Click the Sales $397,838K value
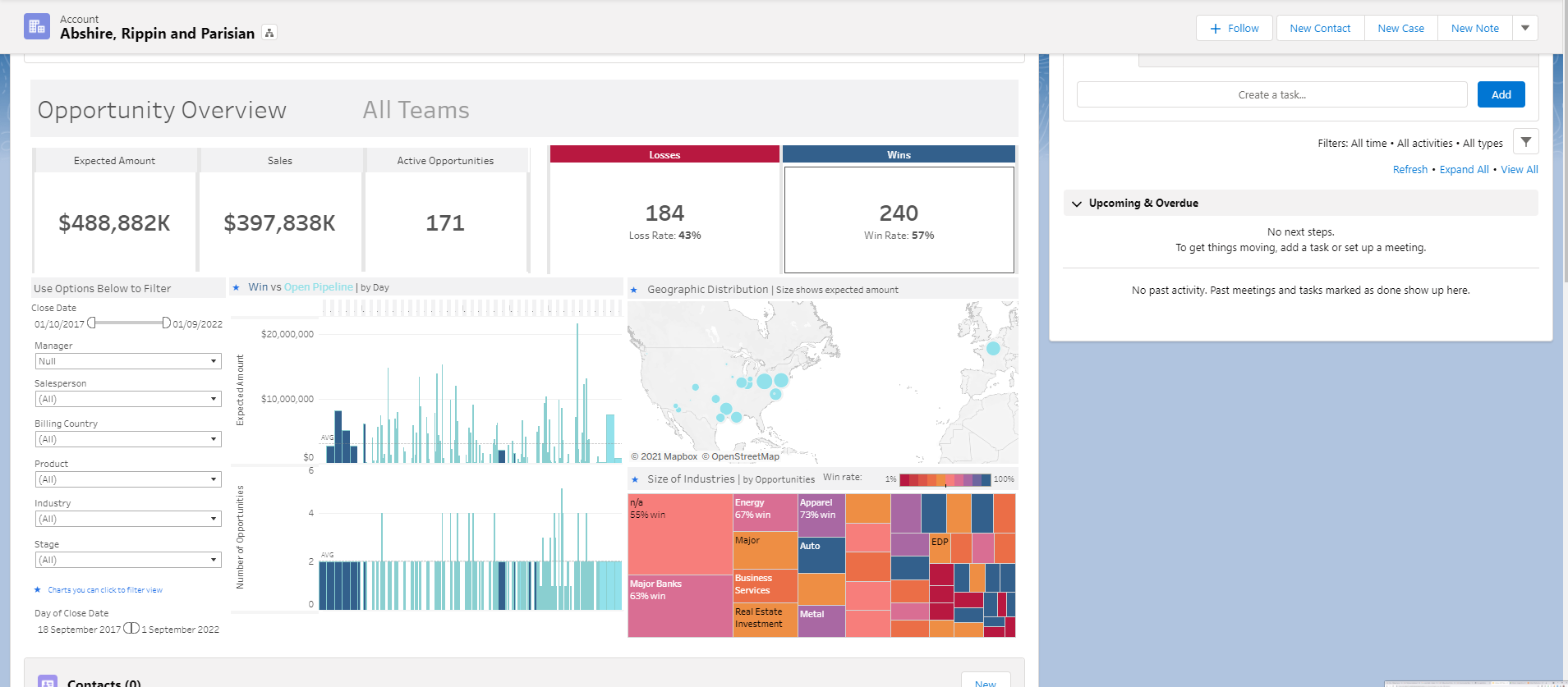Image resolution: width=1568 pixels, height=687 pixels. pos(279,223)
